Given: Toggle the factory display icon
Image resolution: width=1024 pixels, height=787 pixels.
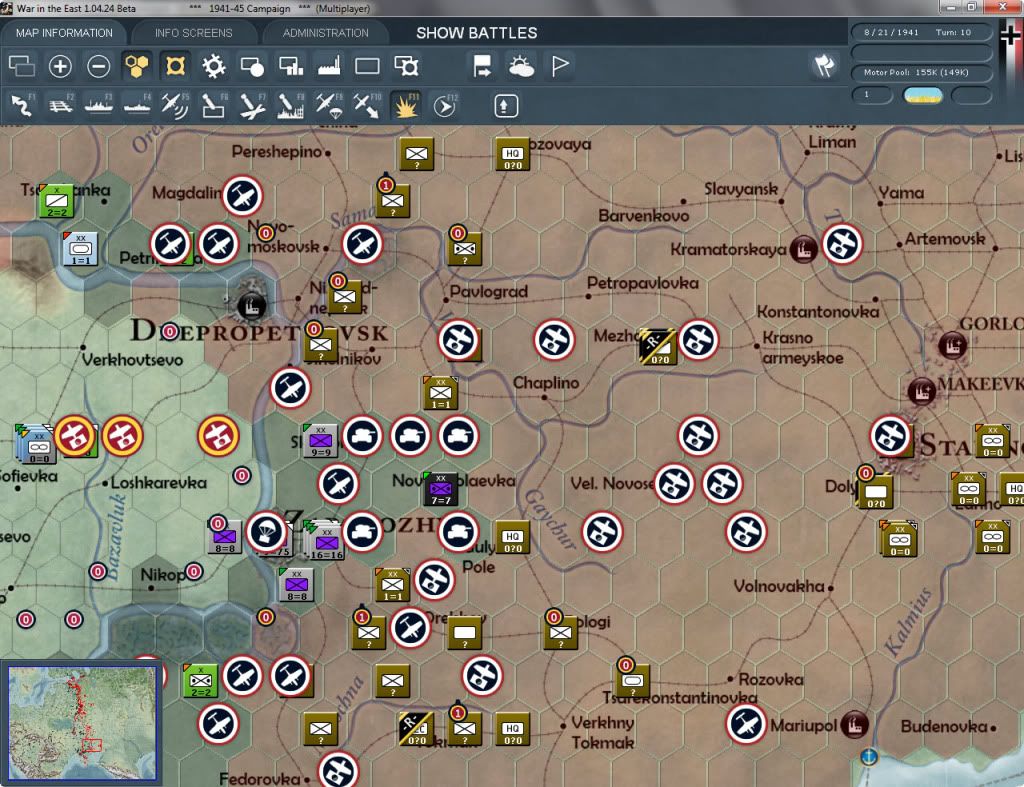Looking at the screenshot, I should [x=329, y=66].
